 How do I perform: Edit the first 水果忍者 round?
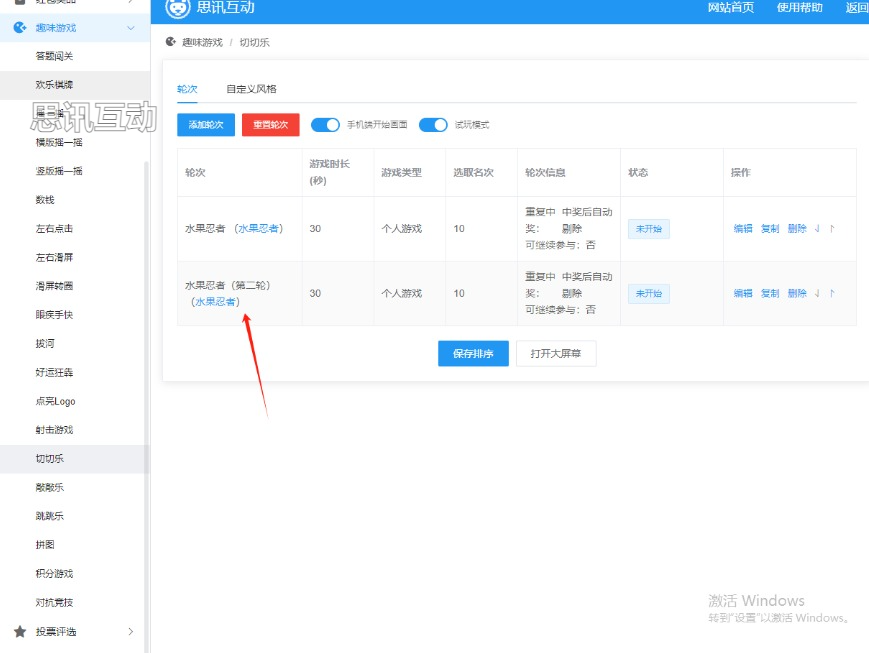pos(743,228)
